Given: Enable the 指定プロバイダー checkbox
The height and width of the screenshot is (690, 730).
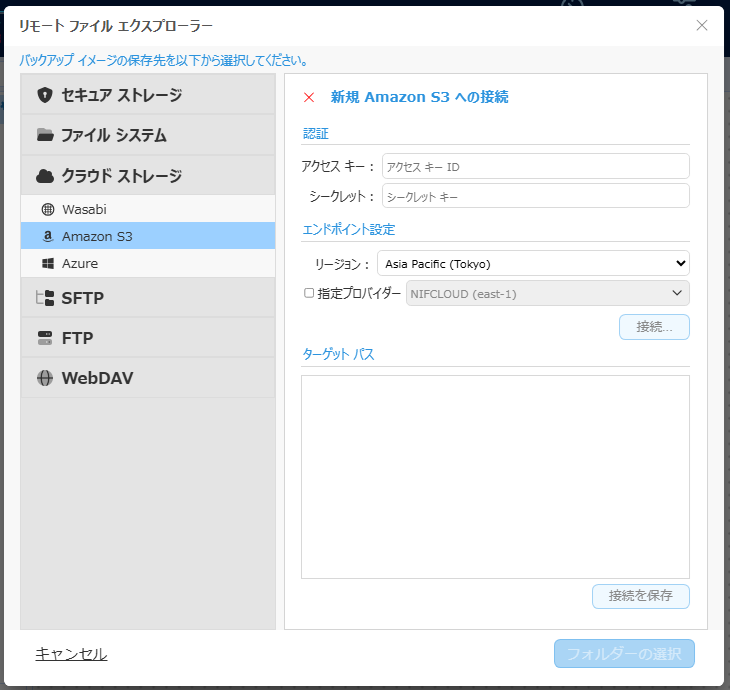Looking at the screenshot, I should (x=309, y=293).
